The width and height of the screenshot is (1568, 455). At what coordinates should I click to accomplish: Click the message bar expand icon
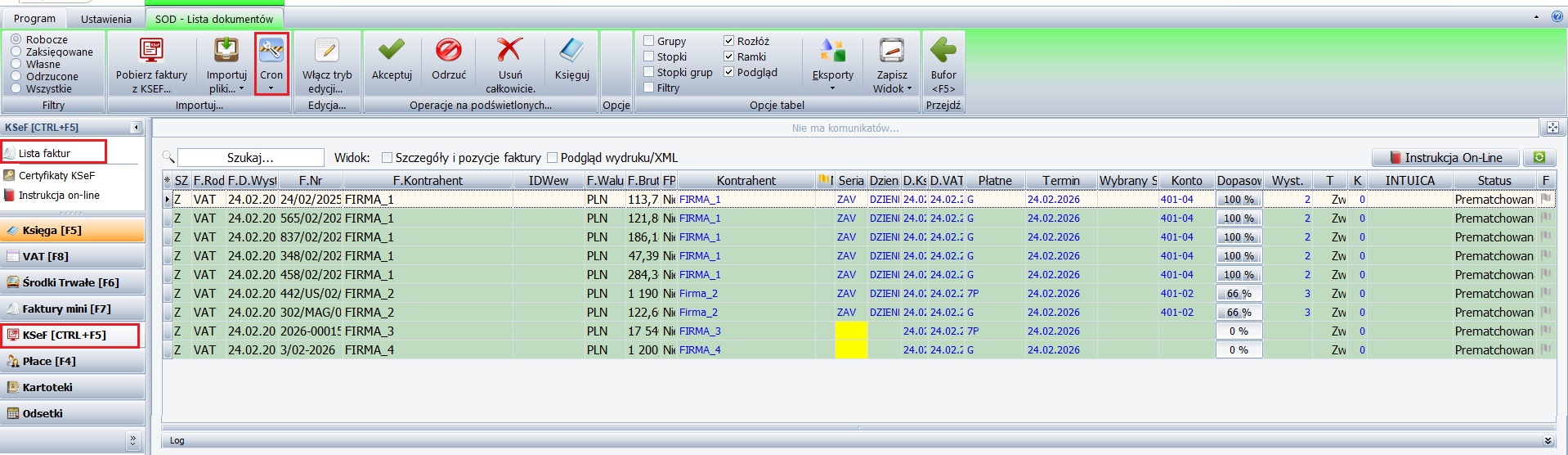pos(1552,128)
